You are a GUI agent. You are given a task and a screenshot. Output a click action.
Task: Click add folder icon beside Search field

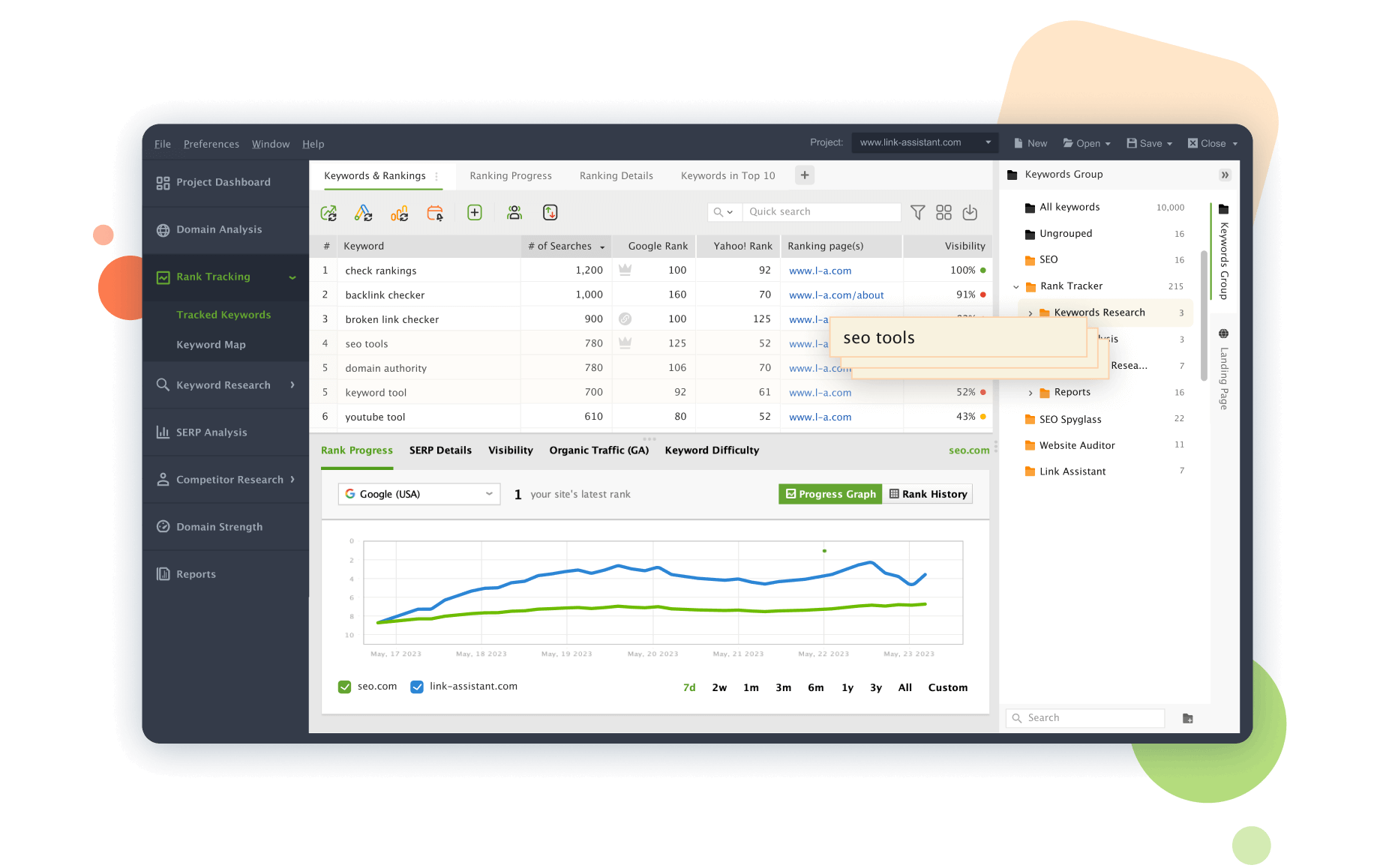tap(1188, 718)
